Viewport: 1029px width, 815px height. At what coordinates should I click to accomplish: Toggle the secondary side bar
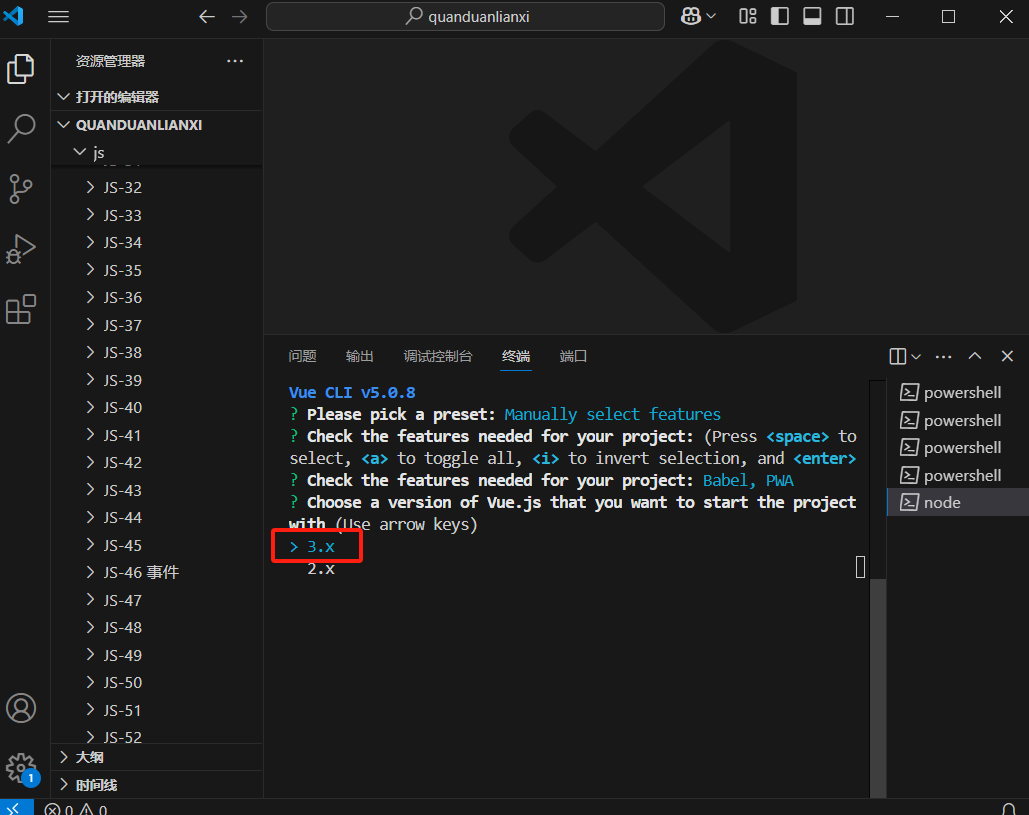click(x=845, y=16)
